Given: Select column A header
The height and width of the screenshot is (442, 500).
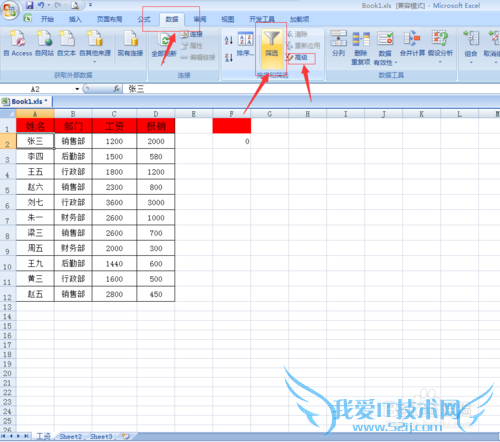Looking at the screenshot, I should tap(35, 114).
